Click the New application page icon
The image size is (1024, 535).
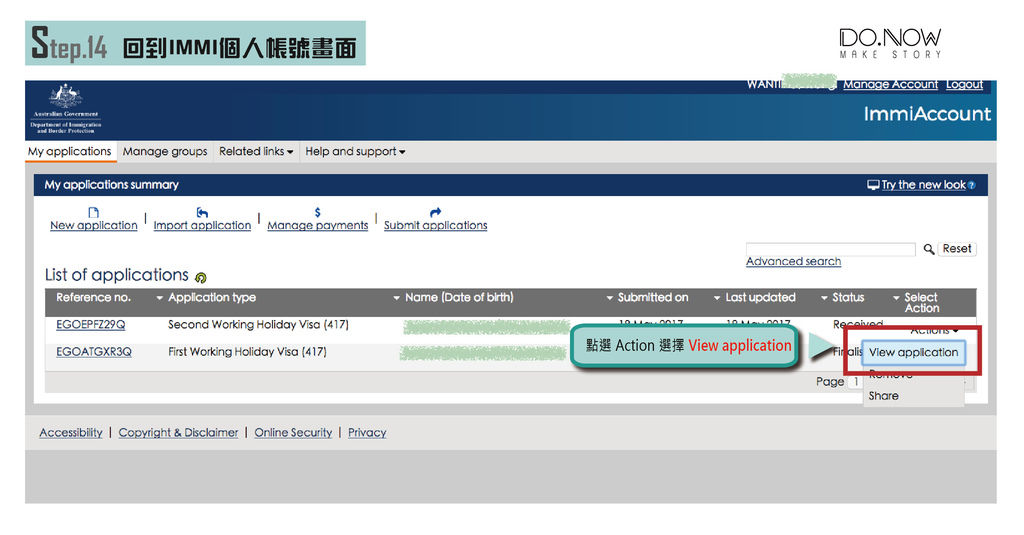pyautogui.click(x=93, y=213)
